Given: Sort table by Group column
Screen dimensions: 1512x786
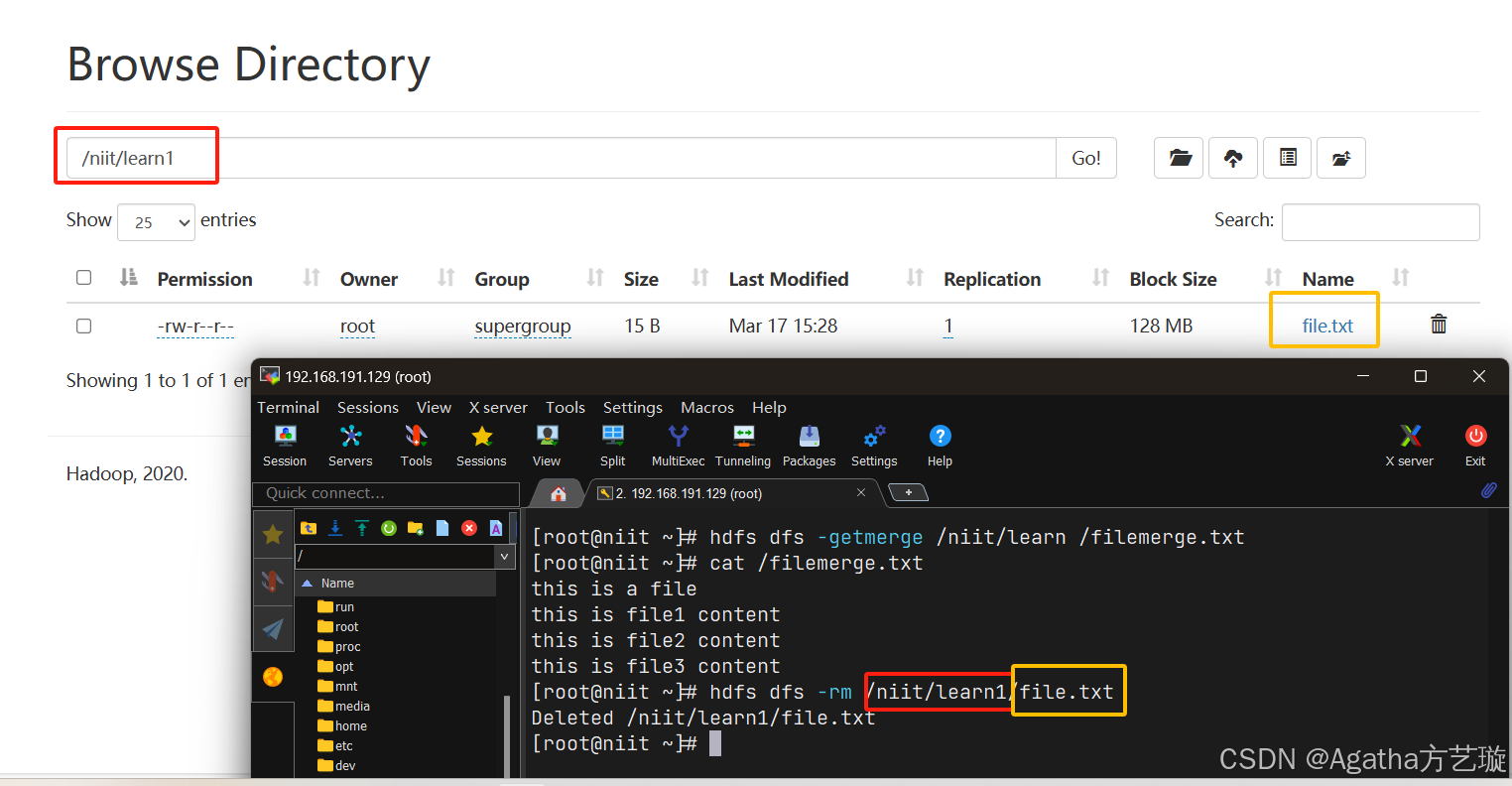Looking at the screenshot, I should [502, 279].
